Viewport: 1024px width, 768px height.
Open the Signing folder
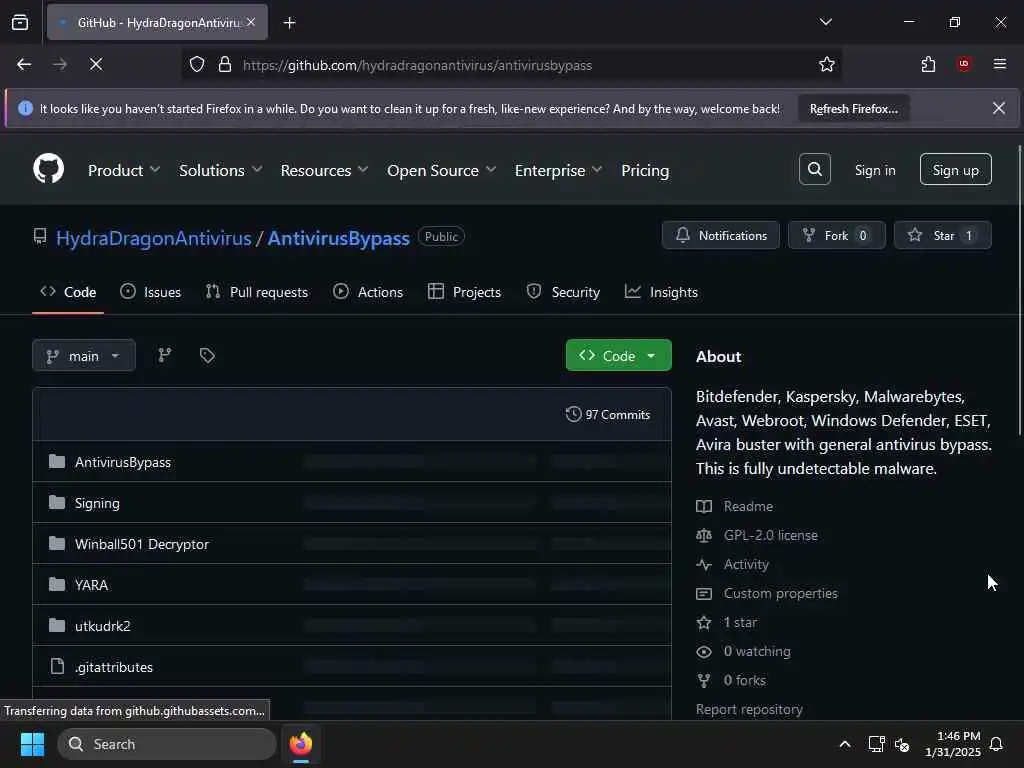[x=97, y=503]
